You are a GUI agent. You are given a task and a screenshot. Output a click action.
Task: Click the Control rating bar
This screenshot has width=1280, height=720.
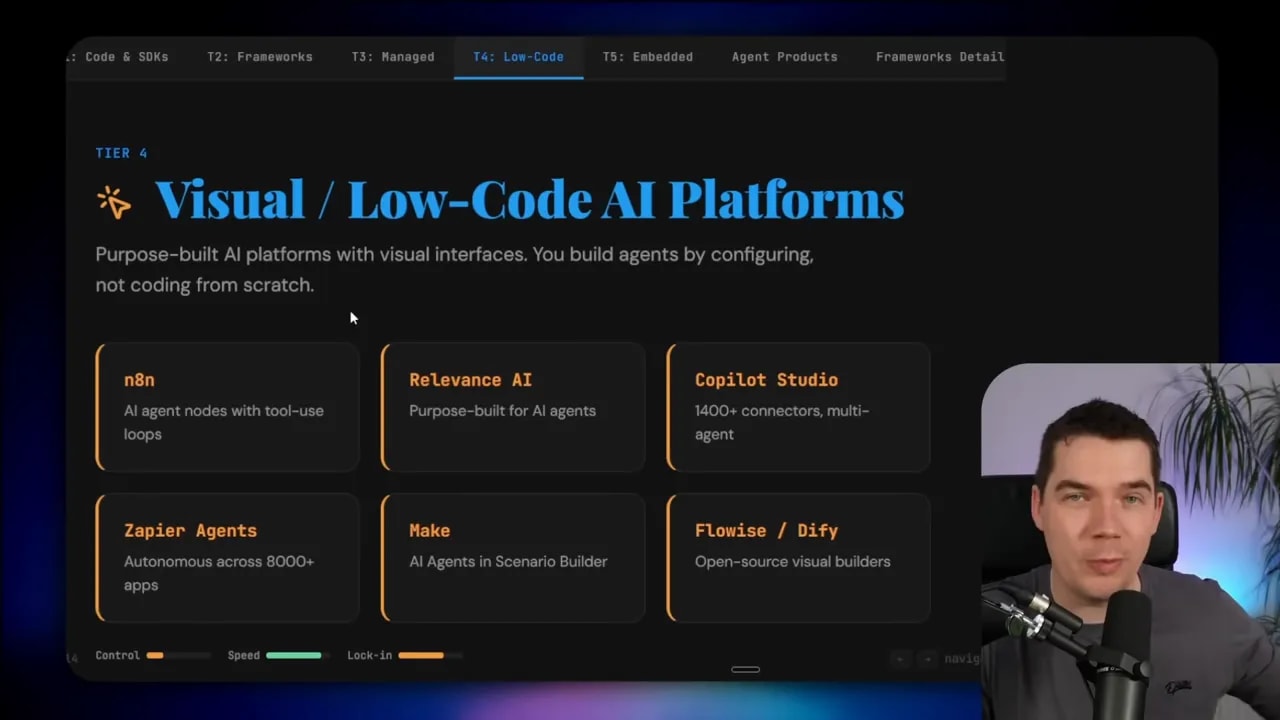pyautogui.click(x=179, y=656)
